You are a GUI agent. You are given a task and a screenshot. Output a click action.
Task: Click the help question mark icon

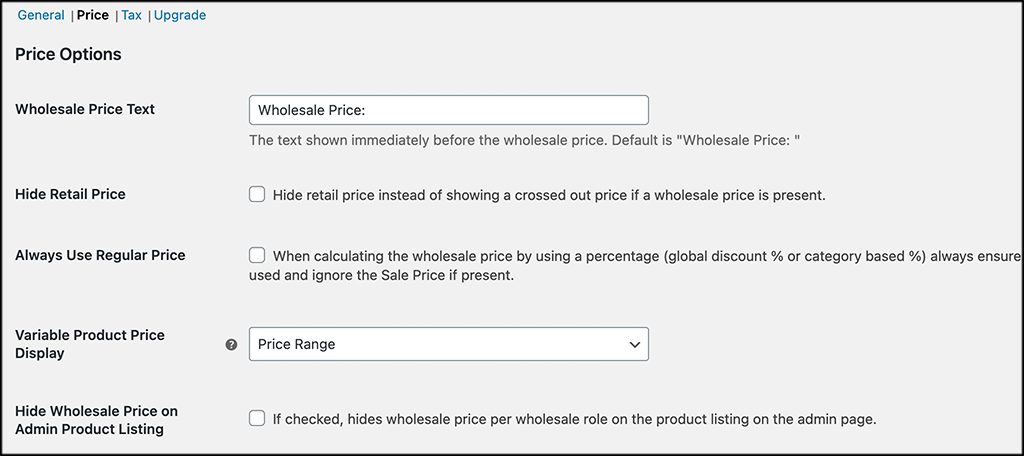coord(232,344)
